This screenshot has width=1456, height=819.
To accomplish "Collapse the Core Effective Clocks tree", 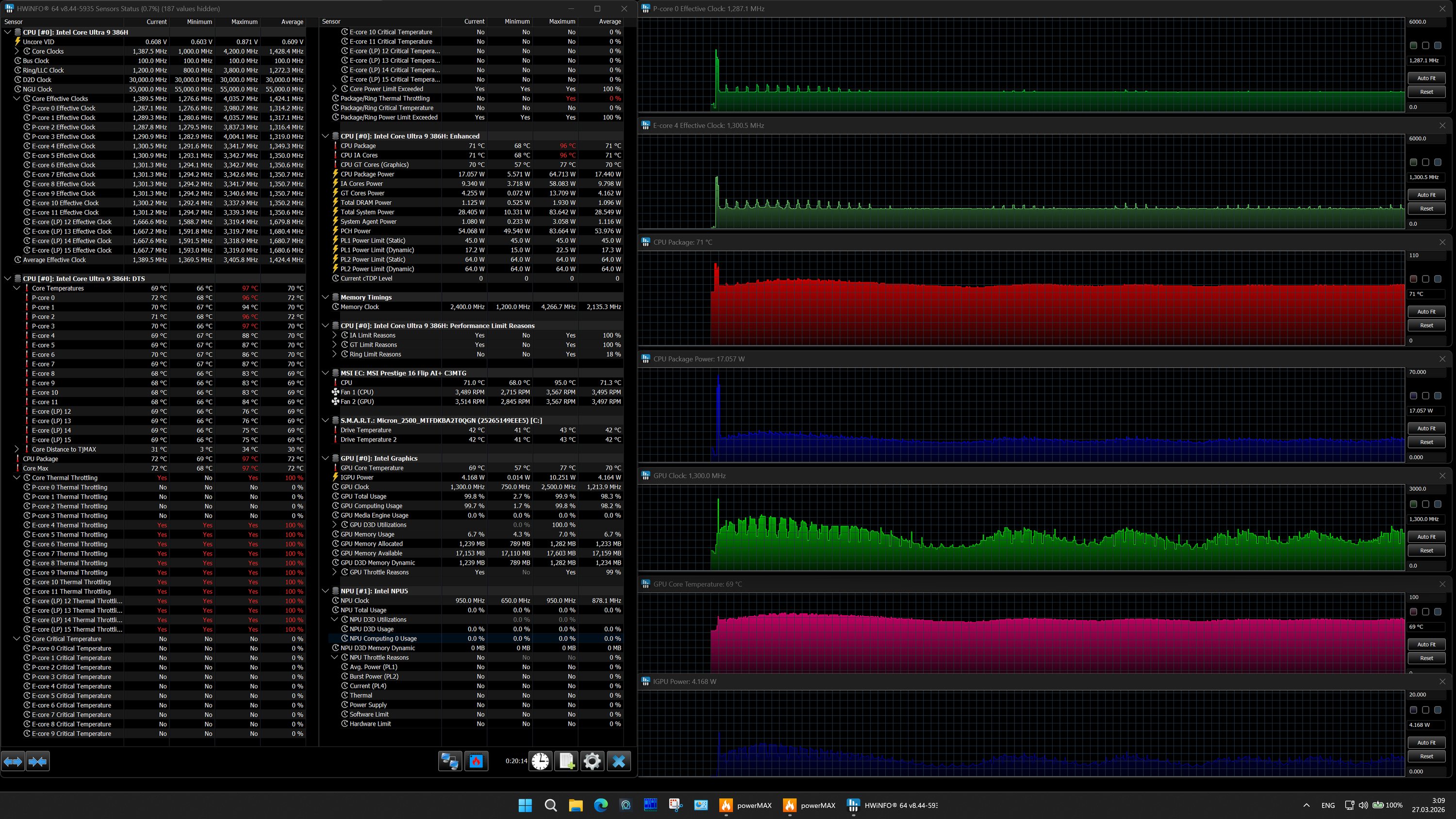I will coord(17,98).
